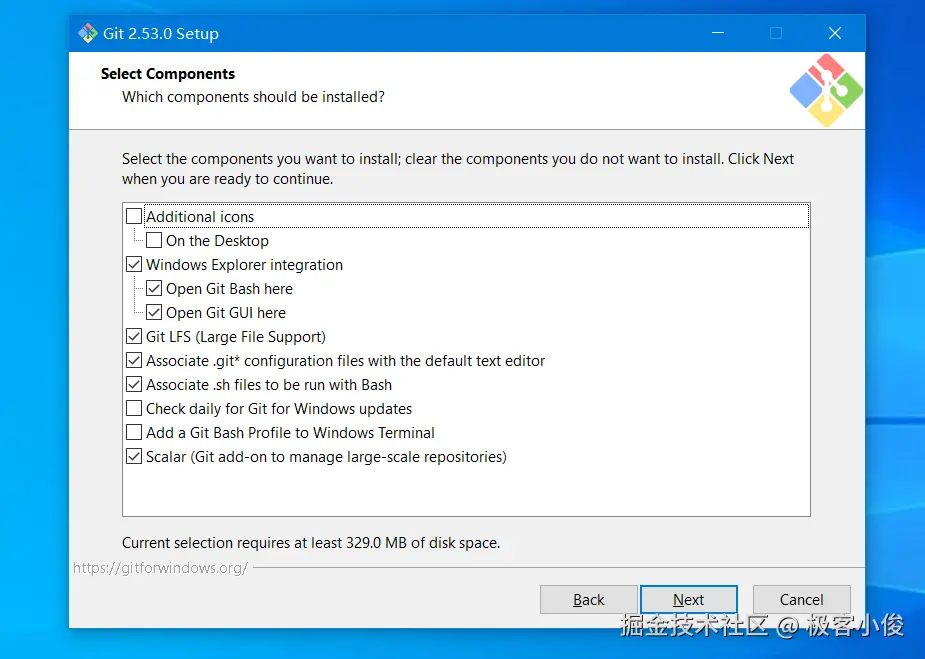The height and width of the screenshot is (659, 925).
Task: Go Back to previous setup page
Action: (x=588, y=600)
